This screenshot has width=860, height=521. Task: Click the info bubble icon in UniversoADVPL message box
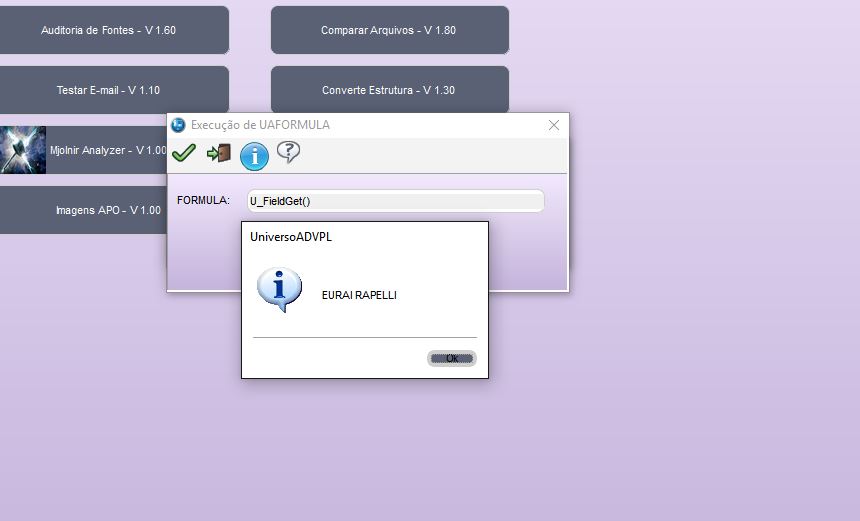click(x=279, y=290)
